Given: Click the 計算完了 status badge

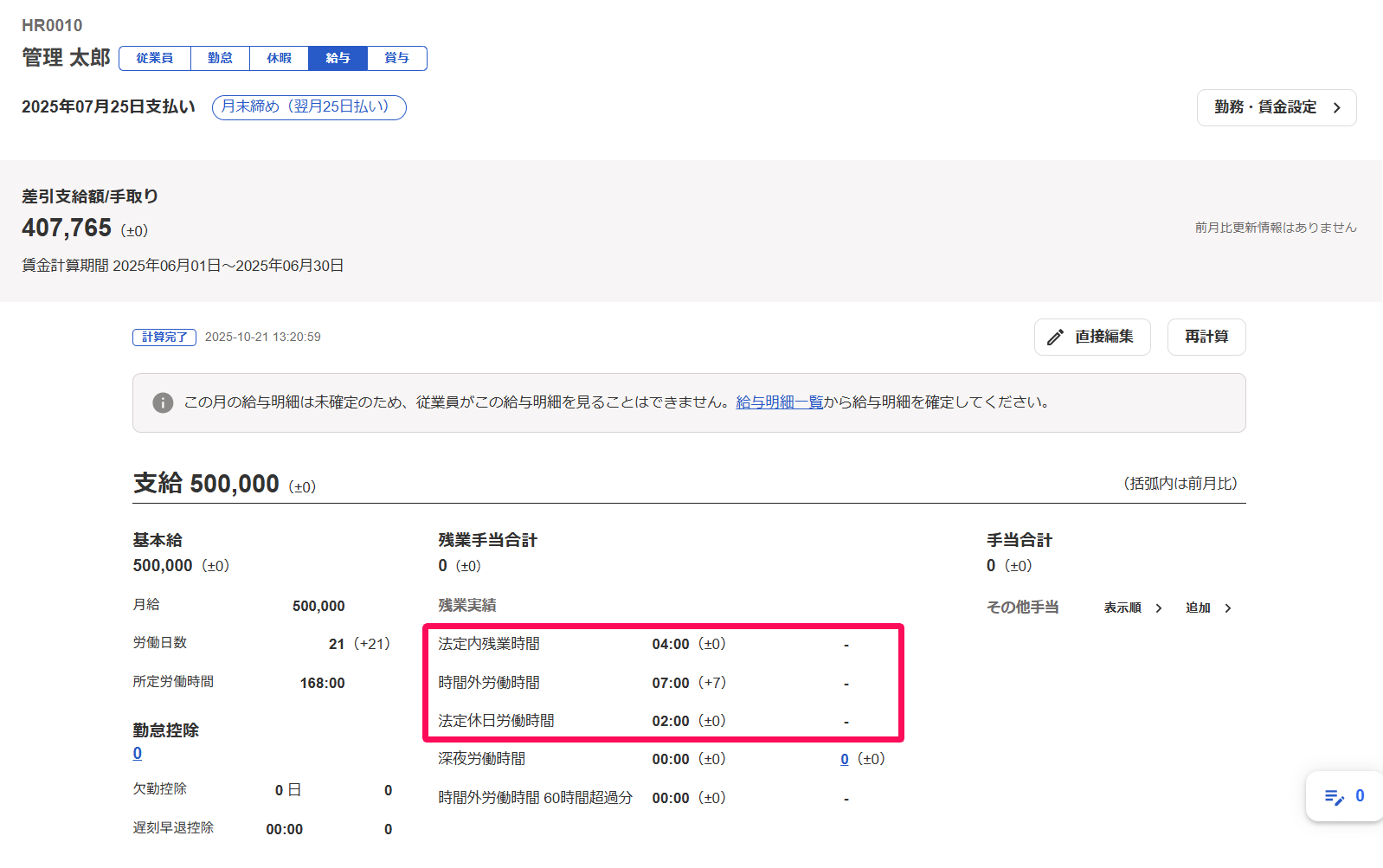Looking at the screenshot, I should [164, 338].
